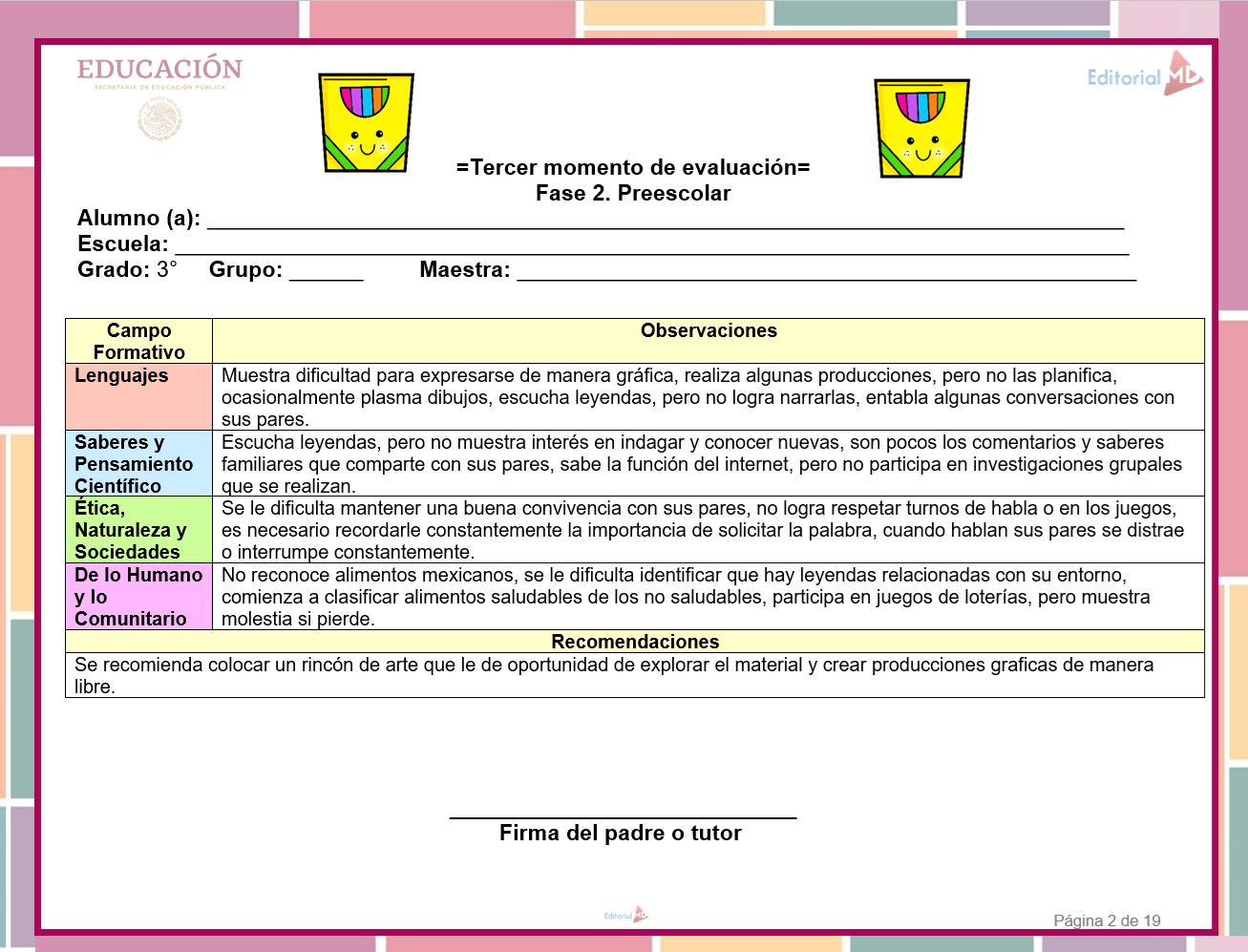Click the Alumno (a) blank line
The height and width of the screenshot is (952, 1248).
tap(666, 227)
